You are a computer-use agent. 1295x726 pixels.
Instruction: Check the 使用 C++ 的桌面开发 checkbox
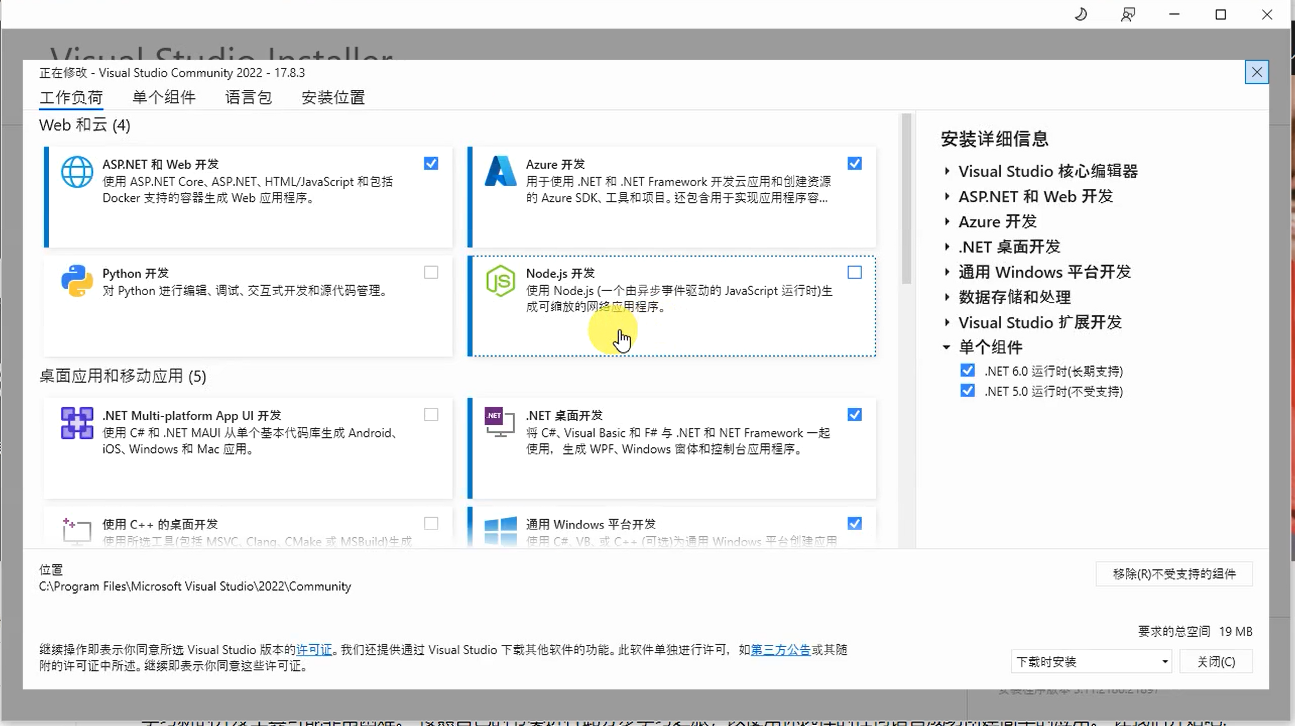tap(431, 523)
